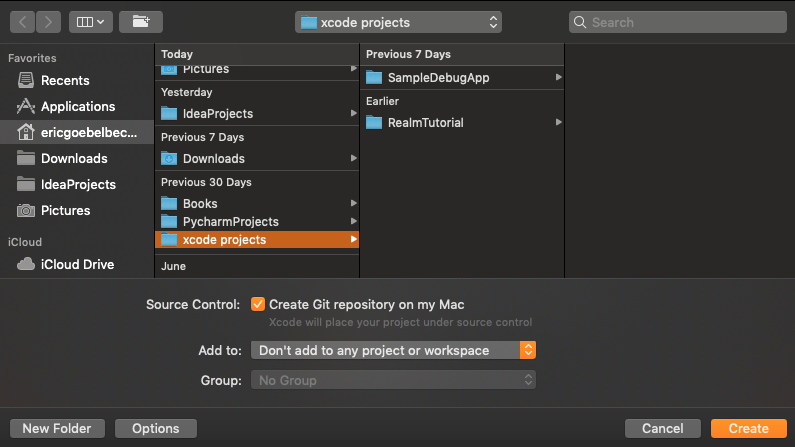Open the Add to project dropdown
Image resolution: width=795 pixels, height=447 pixels.
[x=393, y=350]
